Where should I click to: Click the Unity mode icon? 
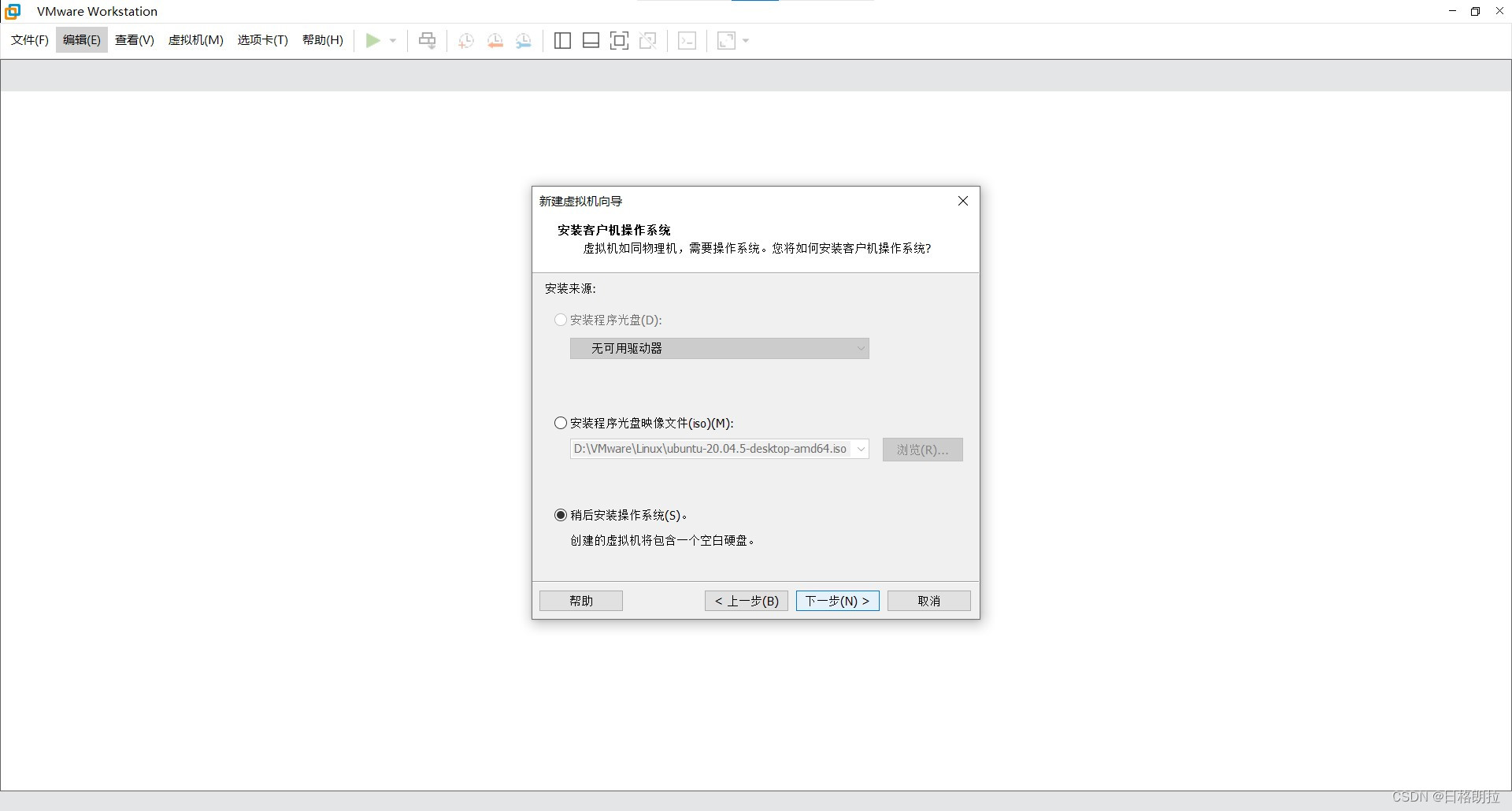click(648, 40)
